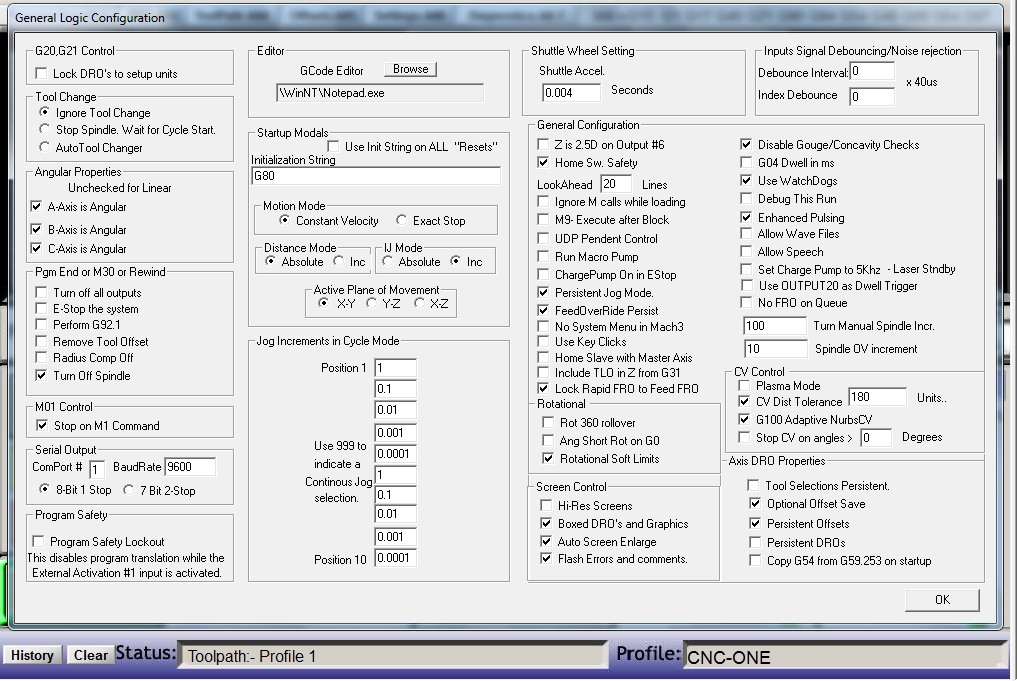Check Z is 2.5D on Output #6
The width and height of the screenshot is (1017, 681).
pos(545,145)
